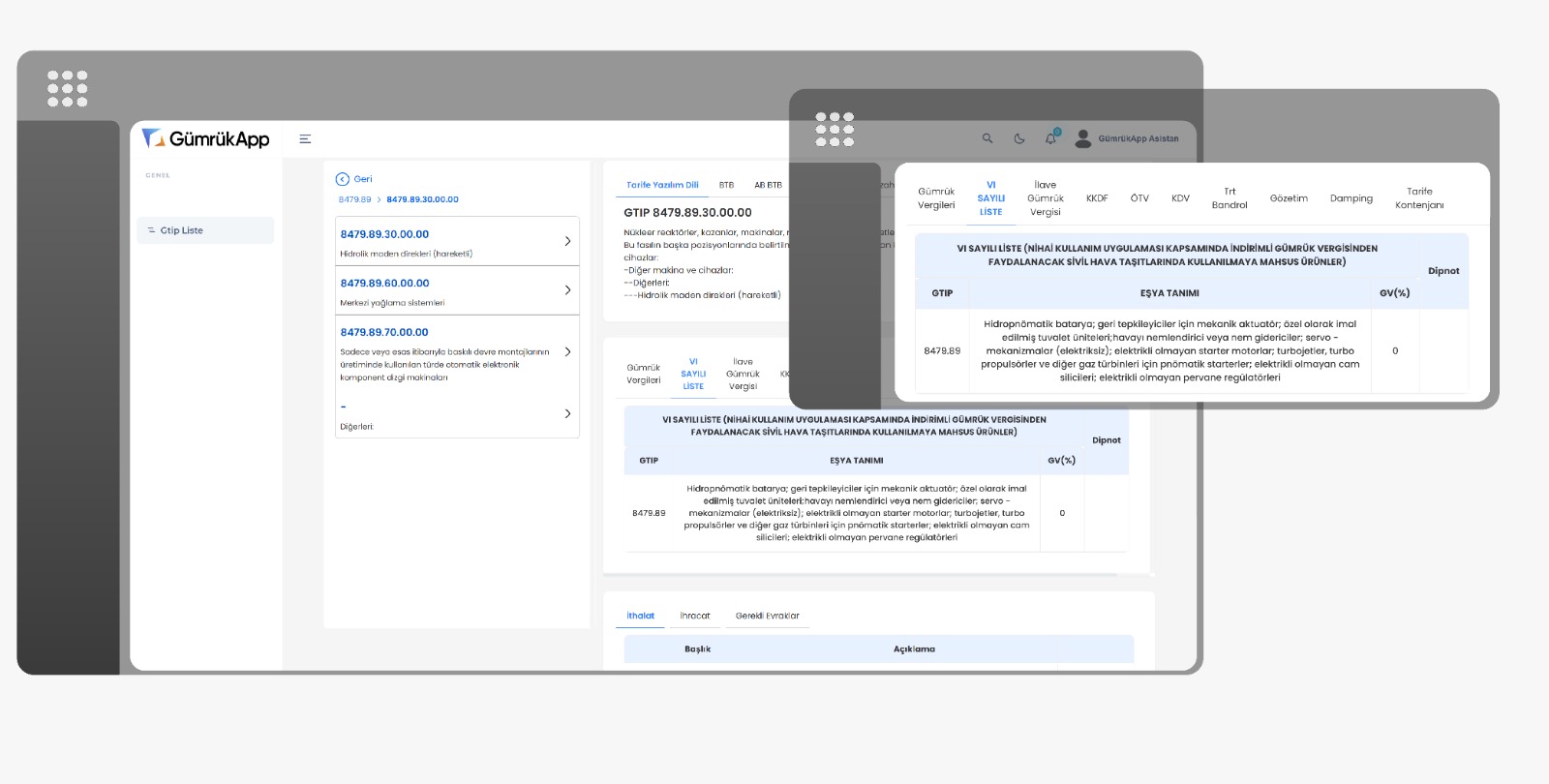Viewport: 1549px width, 784px height.
Task: Select Ctip Liste in the sidebar
Action: pyautogui.click(x=182, y=230)
